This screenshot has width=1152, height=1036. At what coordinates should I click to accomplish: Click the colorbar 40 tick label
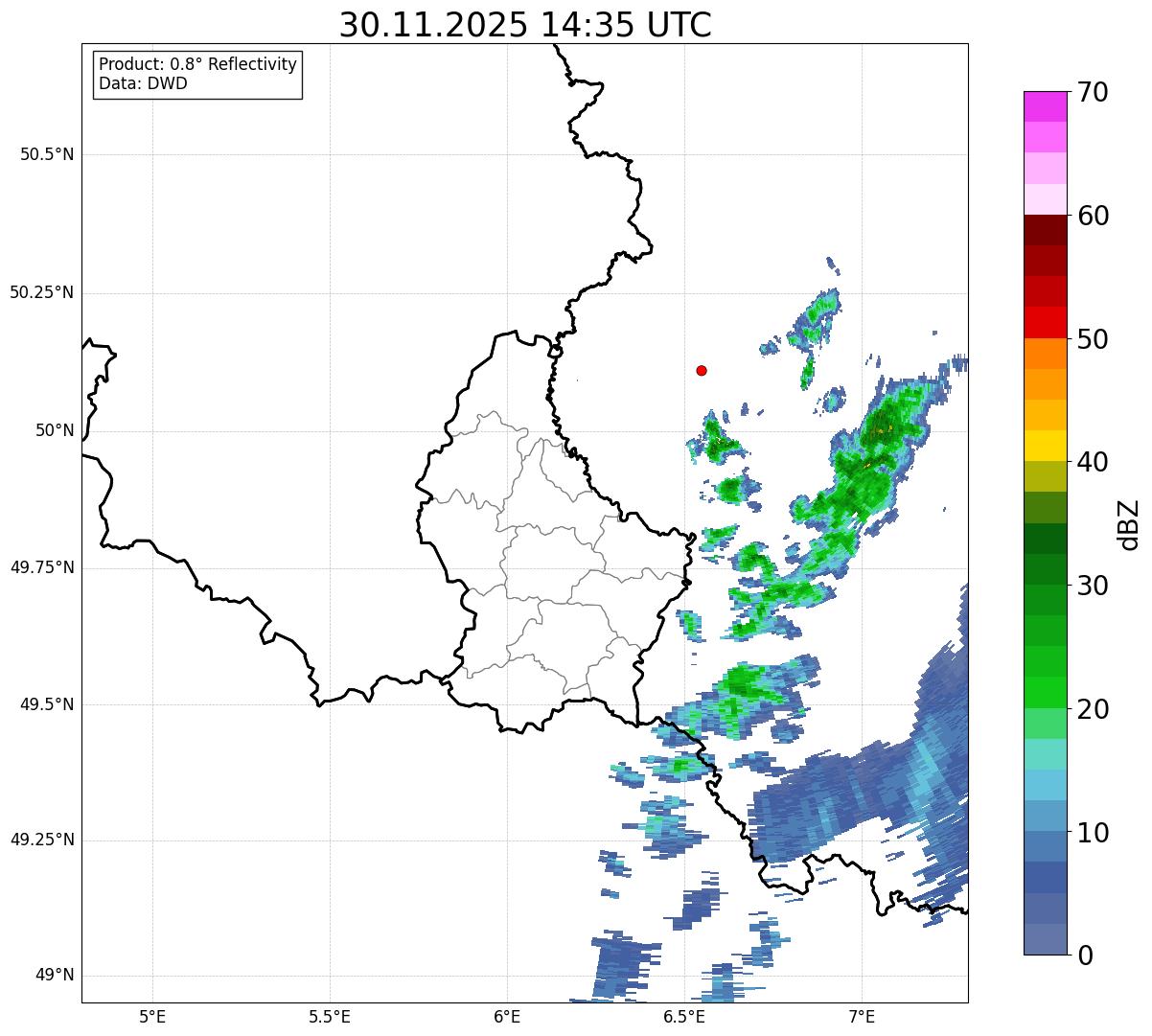click(1093, 462)
